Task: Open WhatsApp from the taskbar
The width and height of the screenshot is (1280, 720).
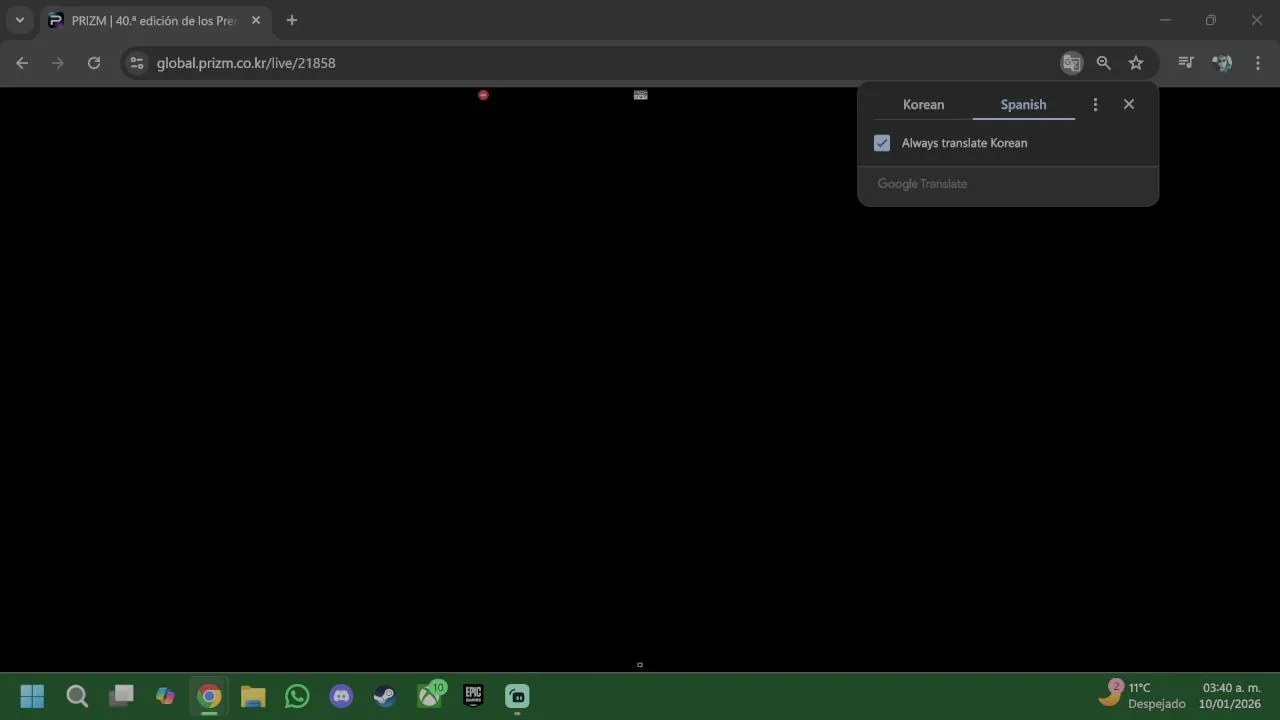Action: [x=297, y=696]
